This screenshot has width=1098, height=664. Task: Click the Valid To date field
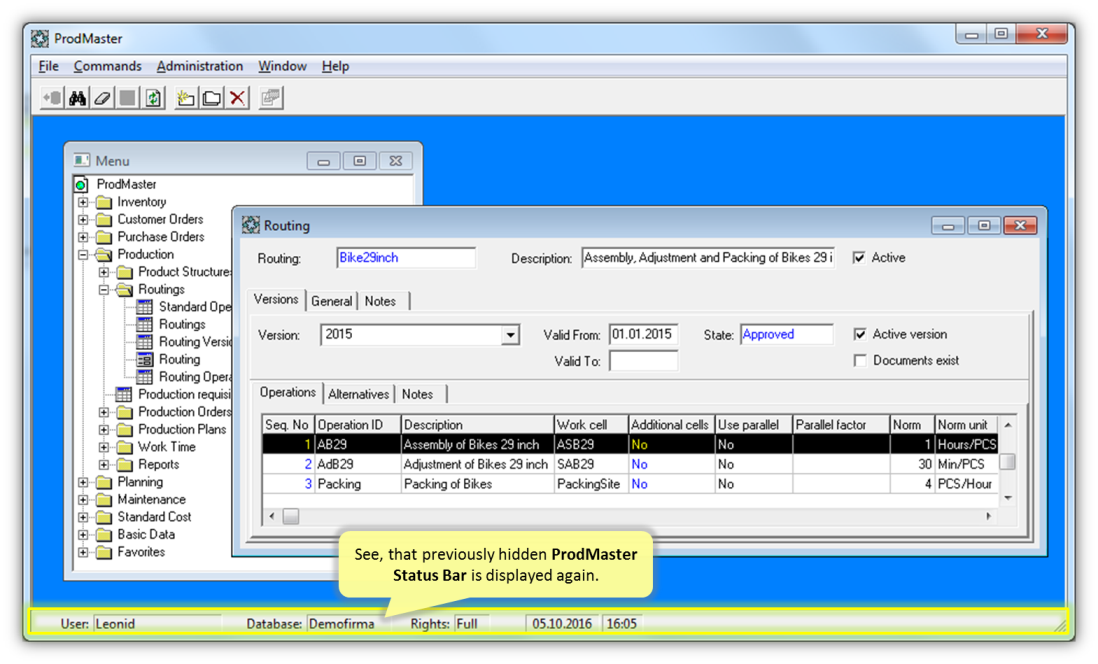[x=643, y=361]
